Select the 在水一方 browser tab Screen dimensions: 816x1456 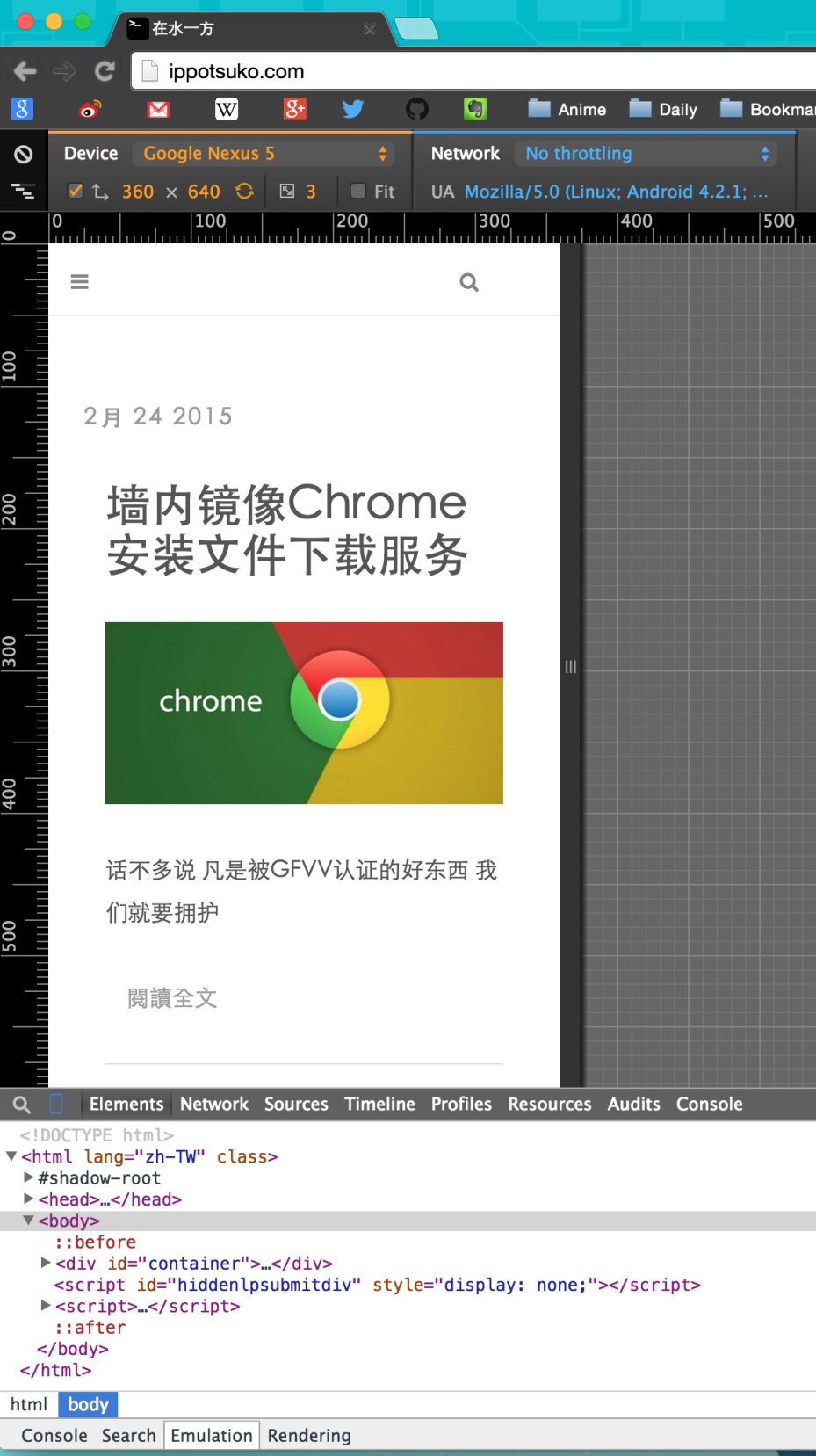[250, 28]
